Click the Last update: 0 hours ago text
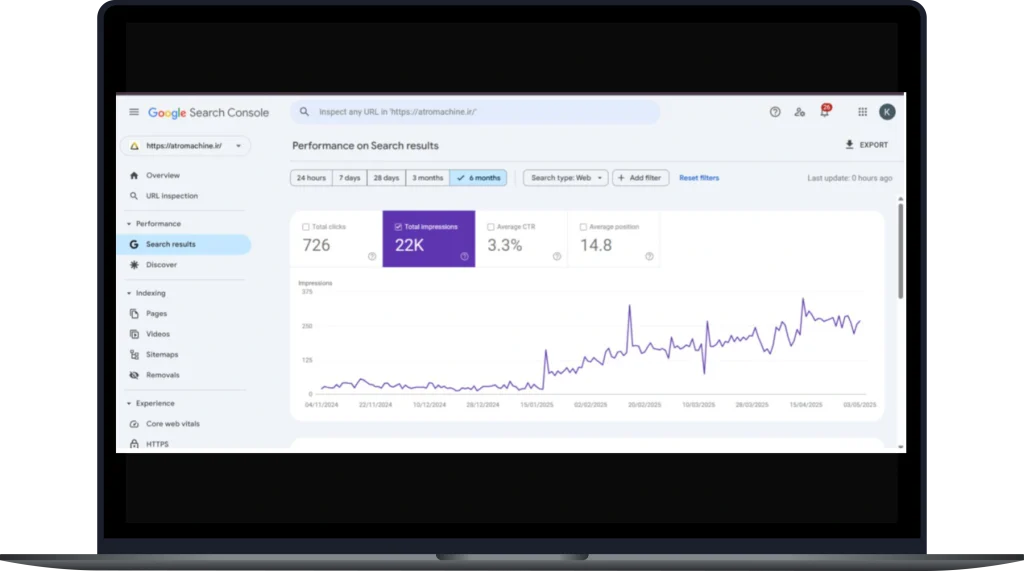The height and width of the screenshot is (571, 1024). click(850, 178)
